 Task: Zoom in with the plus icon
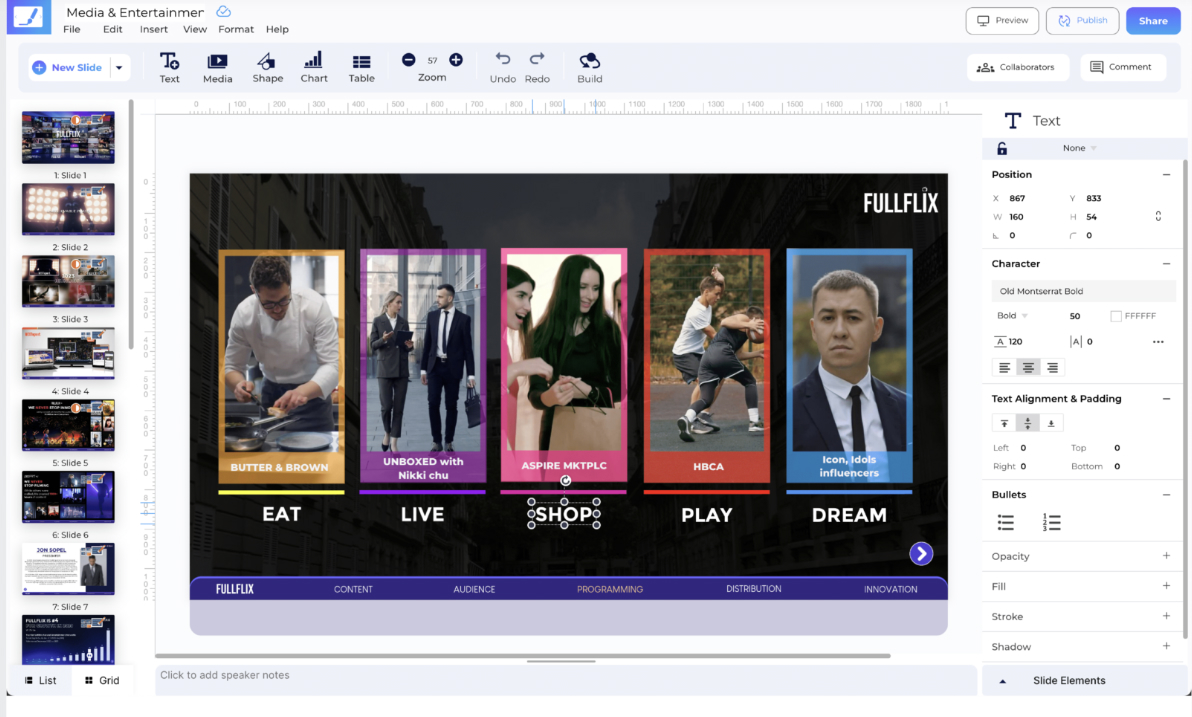(456, 59)
